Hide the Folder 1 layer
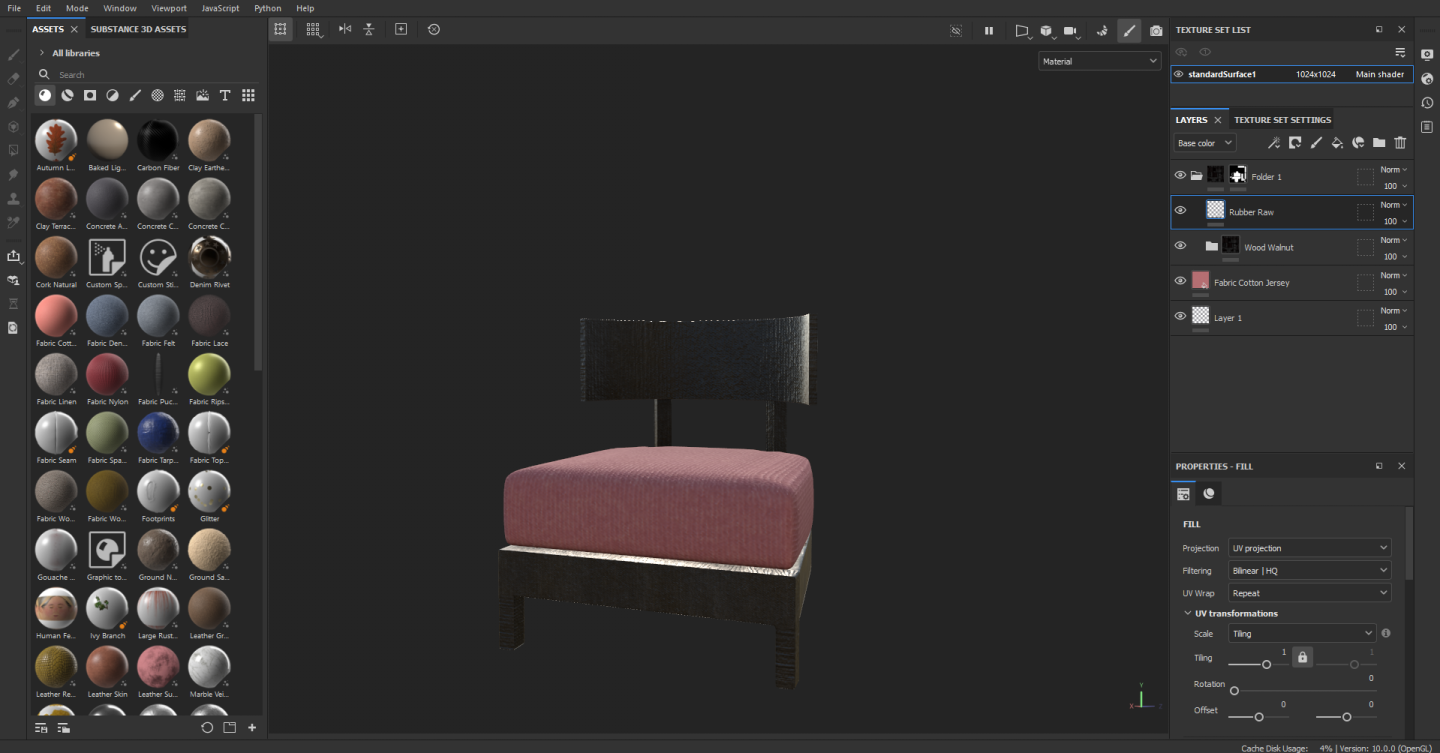This screenshot has height=753, width=1440. coord(1180,175)
